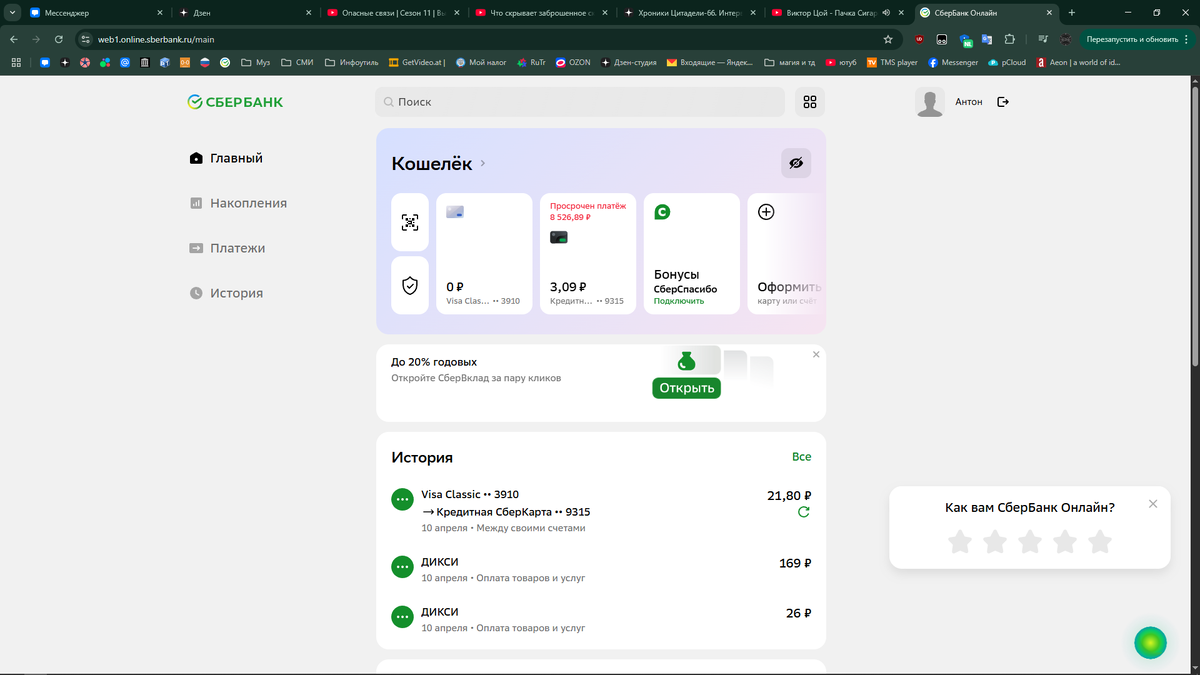The width and height of the screenshot is (1200, 675).
Task: Open the credit card ending 9315
Action: (588, 253)
